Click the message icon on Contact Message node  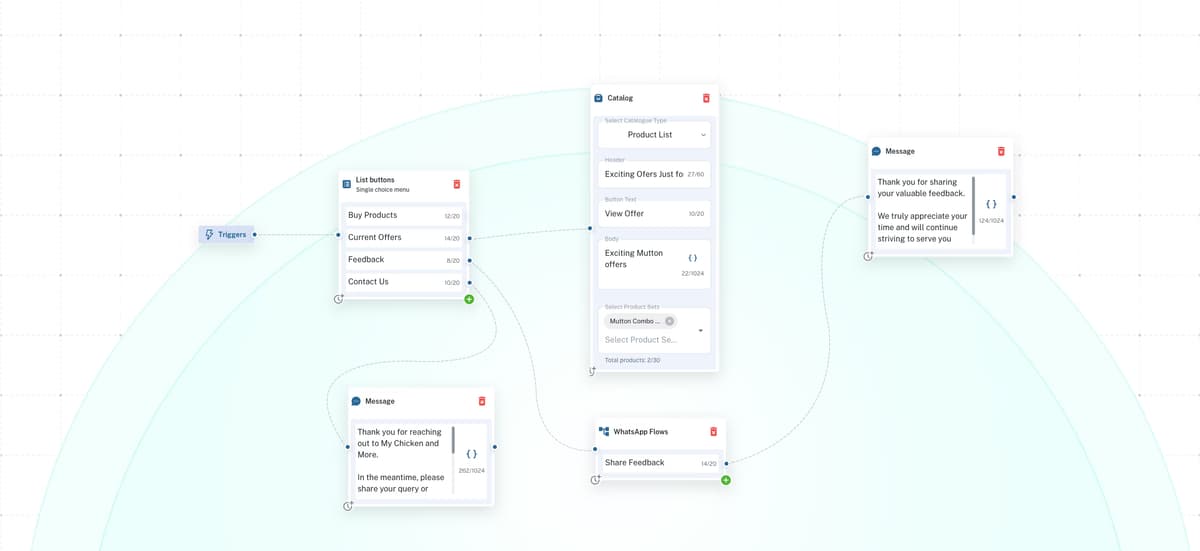click(x=356, y=401)
